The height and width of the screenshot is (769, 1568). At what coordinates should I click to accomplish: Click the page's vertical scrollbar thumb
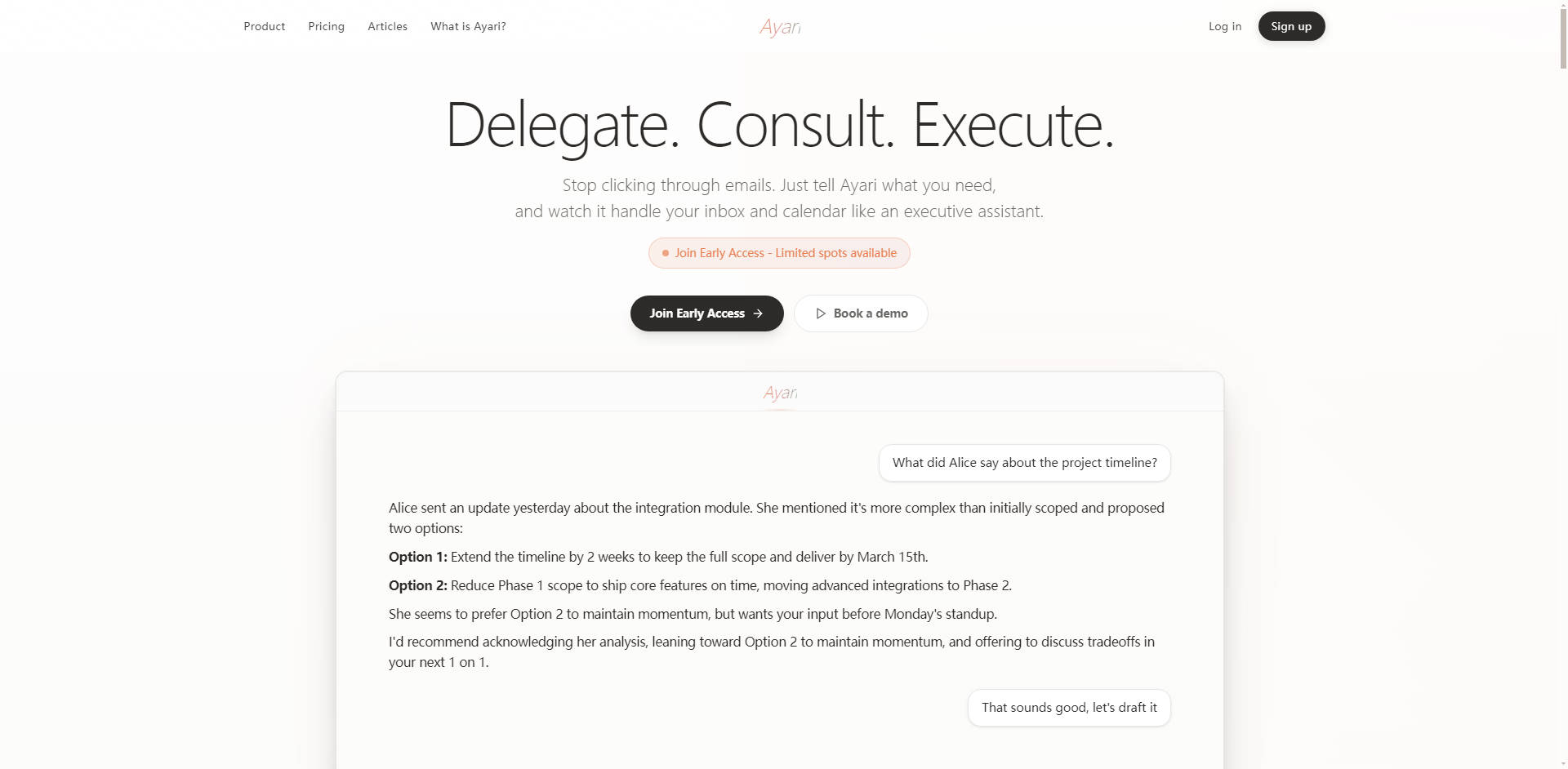(1562, 37)
